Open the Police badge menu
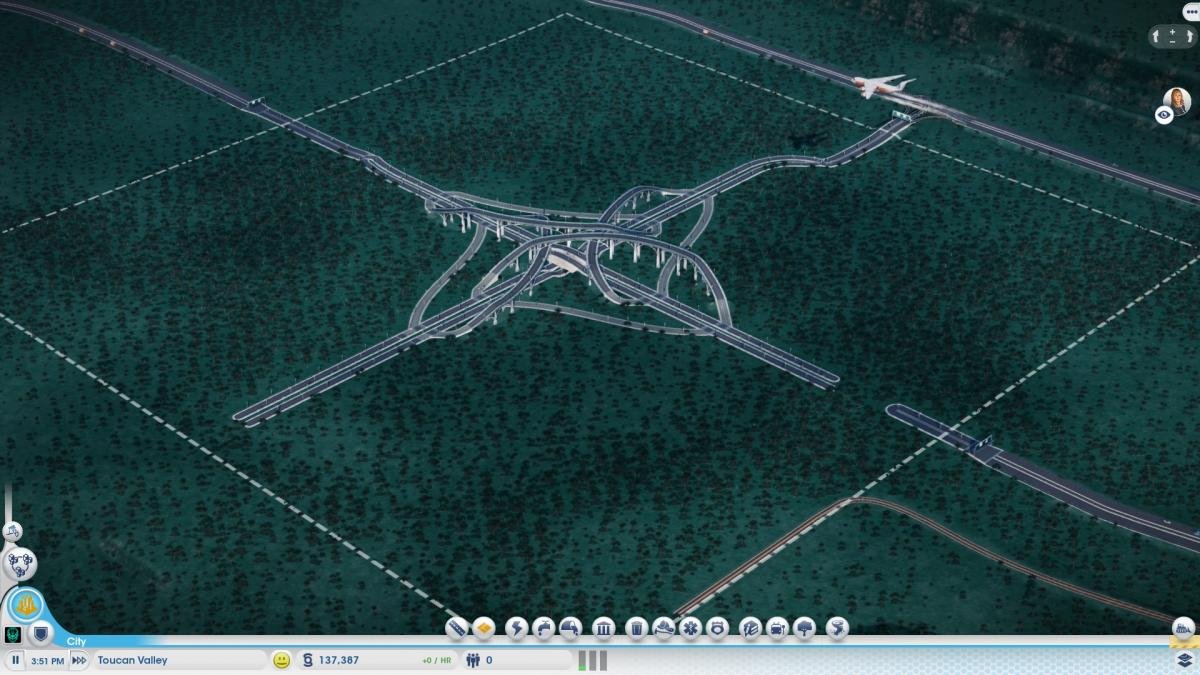 717,628
